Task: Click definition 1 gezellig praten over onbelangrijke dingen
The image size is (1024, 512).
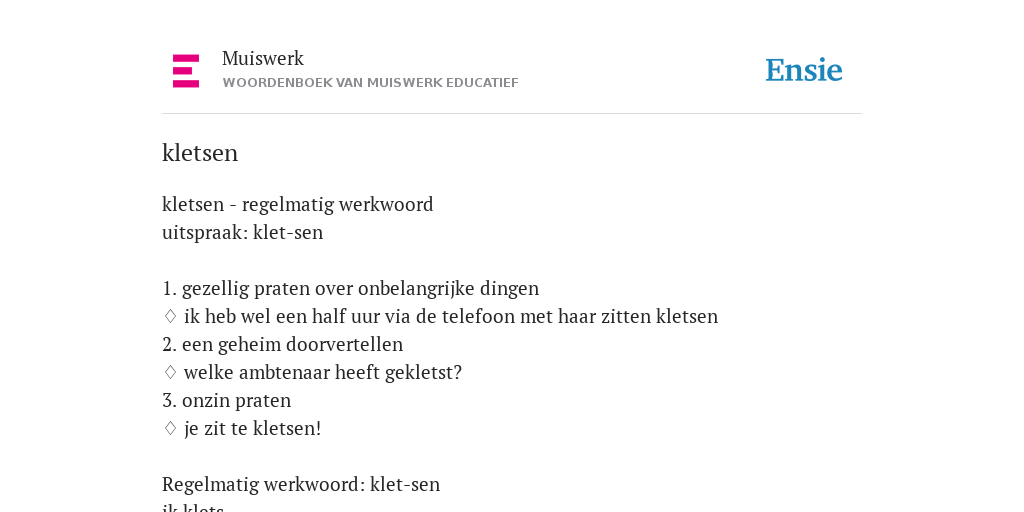Action: pyautogui.click(x=351, y=288)
